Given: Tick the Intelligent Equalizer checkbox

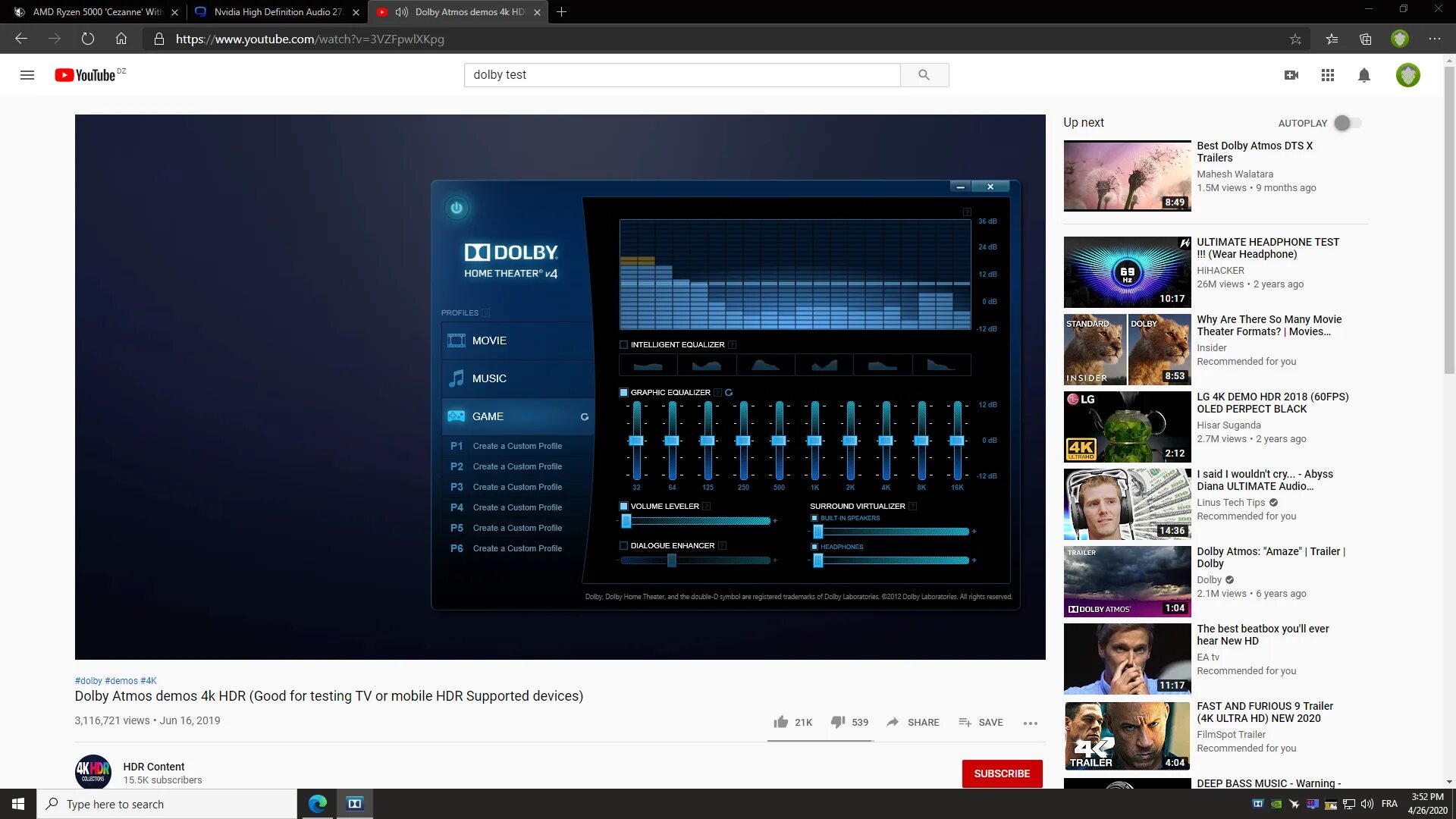Looking at the screenshot, I should tap(623, 345).
